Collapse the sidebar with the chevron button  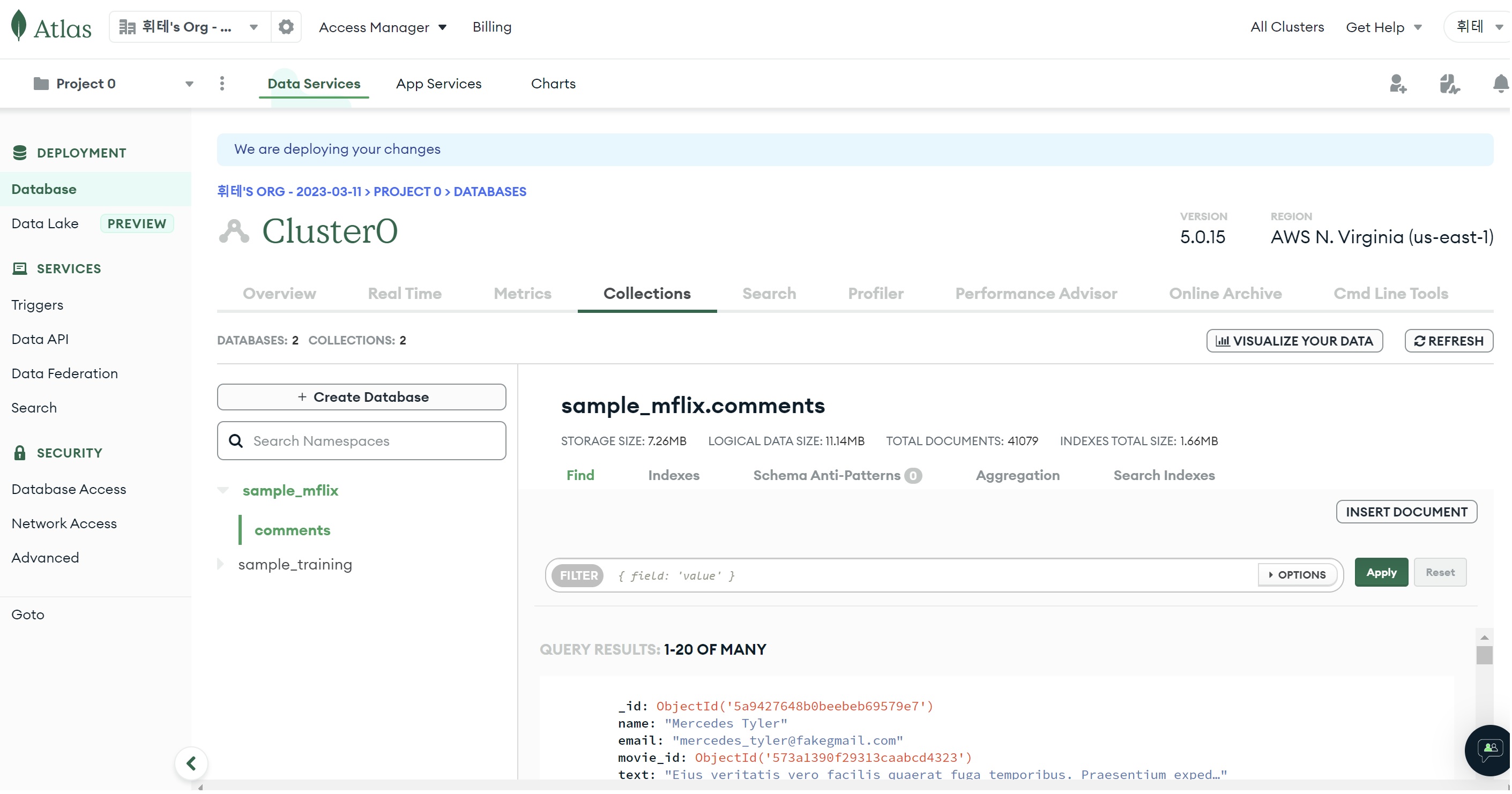pyautogui.click(x=191, y=763)
